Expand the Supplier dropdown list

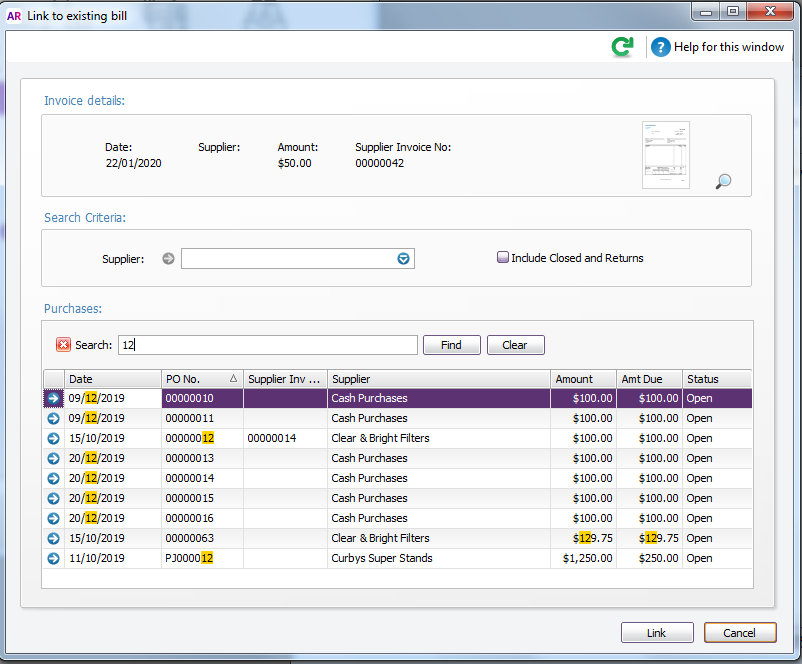coord(403,259)
